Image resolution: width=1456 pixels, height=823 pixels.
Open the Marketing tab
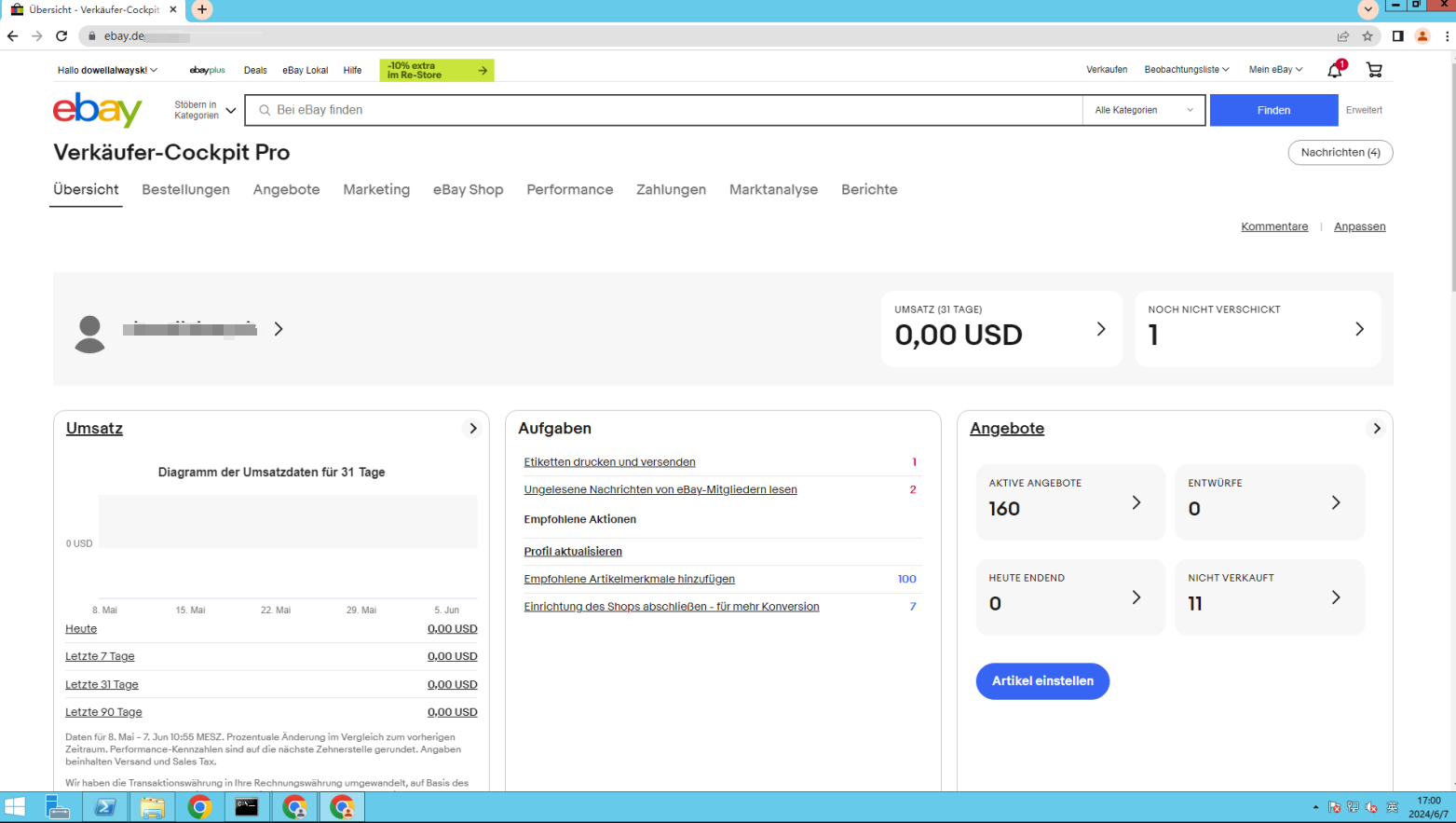[376, 189]
